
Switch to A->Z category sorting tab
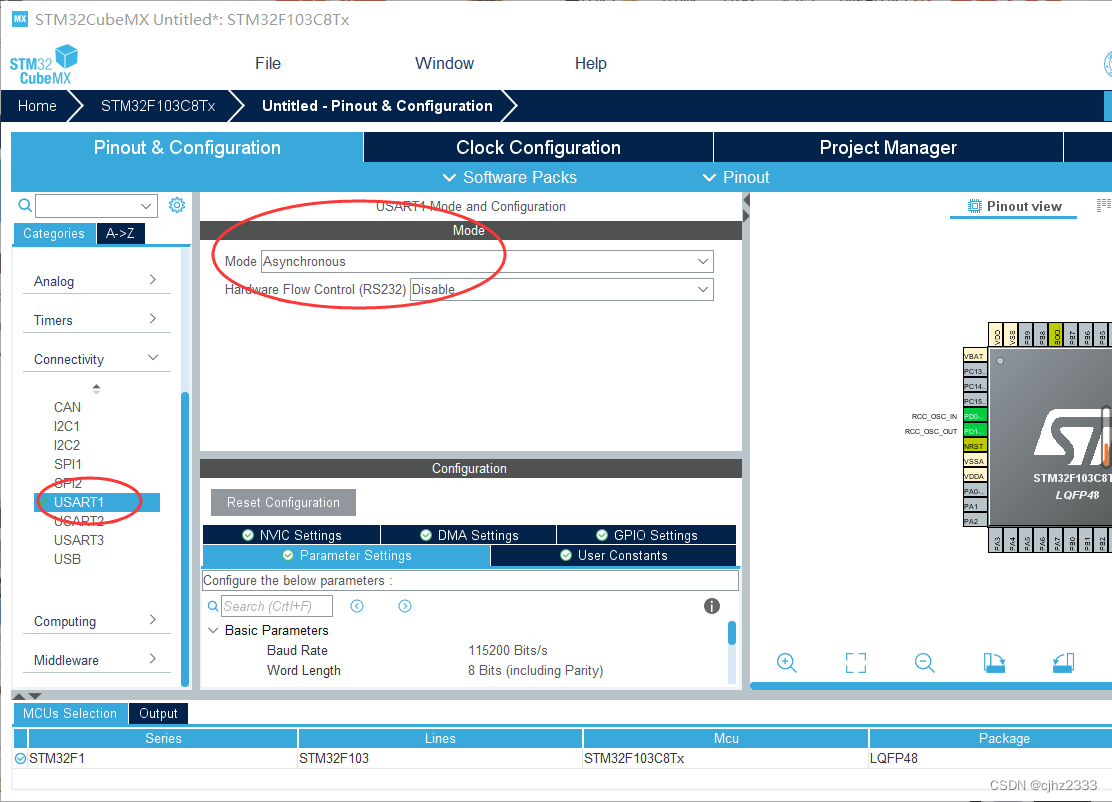tap(121, 233)
